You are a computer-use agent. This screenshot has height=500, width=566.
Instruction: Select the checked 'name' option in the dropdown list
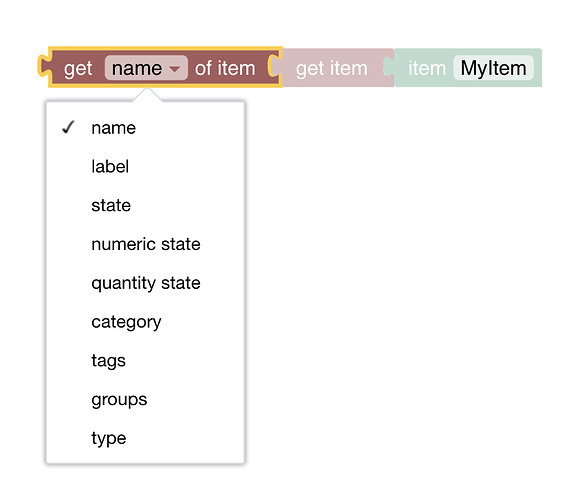pyautogui.click(x=145, y=128)
